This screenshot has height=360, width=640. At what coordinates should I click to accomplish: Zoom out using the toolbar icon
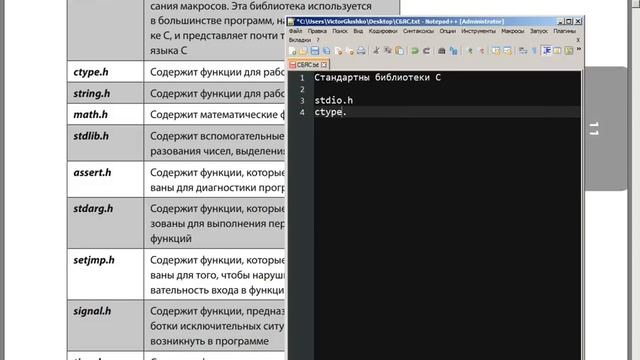click(482, 51)
